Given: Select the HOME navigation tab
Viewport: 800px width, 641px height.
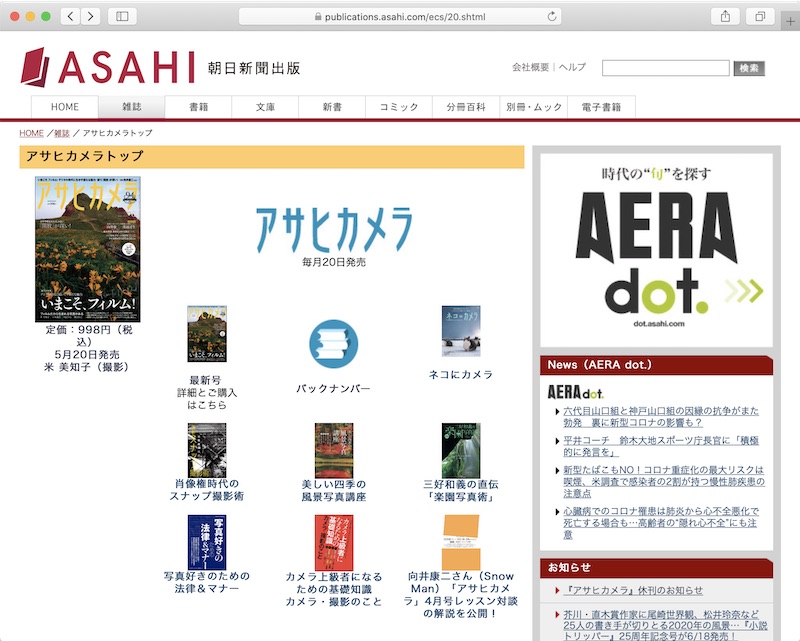Looking at the screenshot, I should (x=65, y=107).
